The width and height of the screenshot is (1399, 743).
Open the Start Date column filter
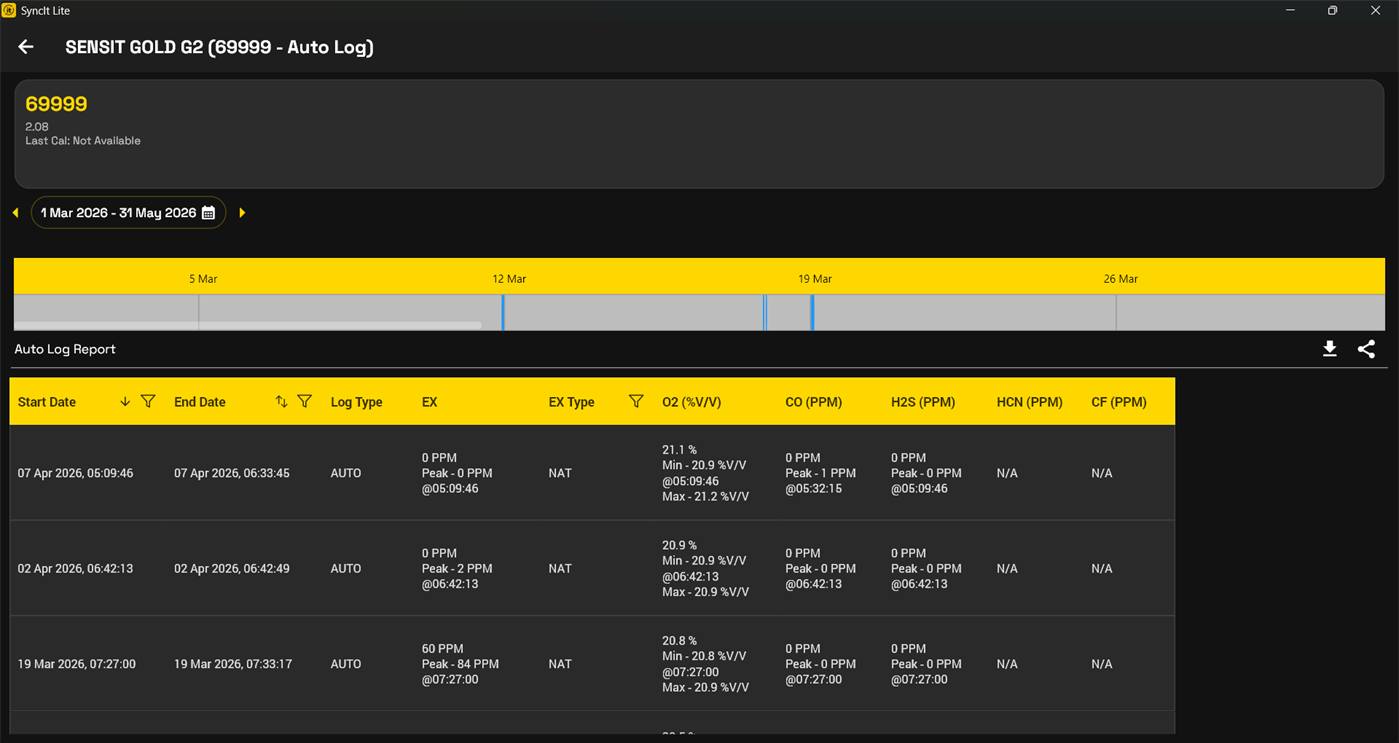click(148, 402)
